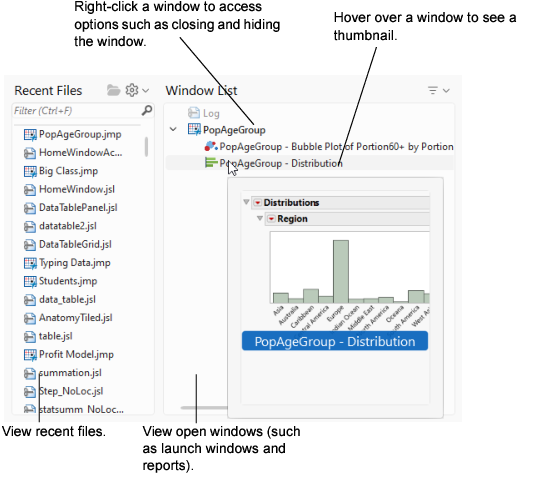Open the folder icon in Recent Files

[x=113, y=90]
